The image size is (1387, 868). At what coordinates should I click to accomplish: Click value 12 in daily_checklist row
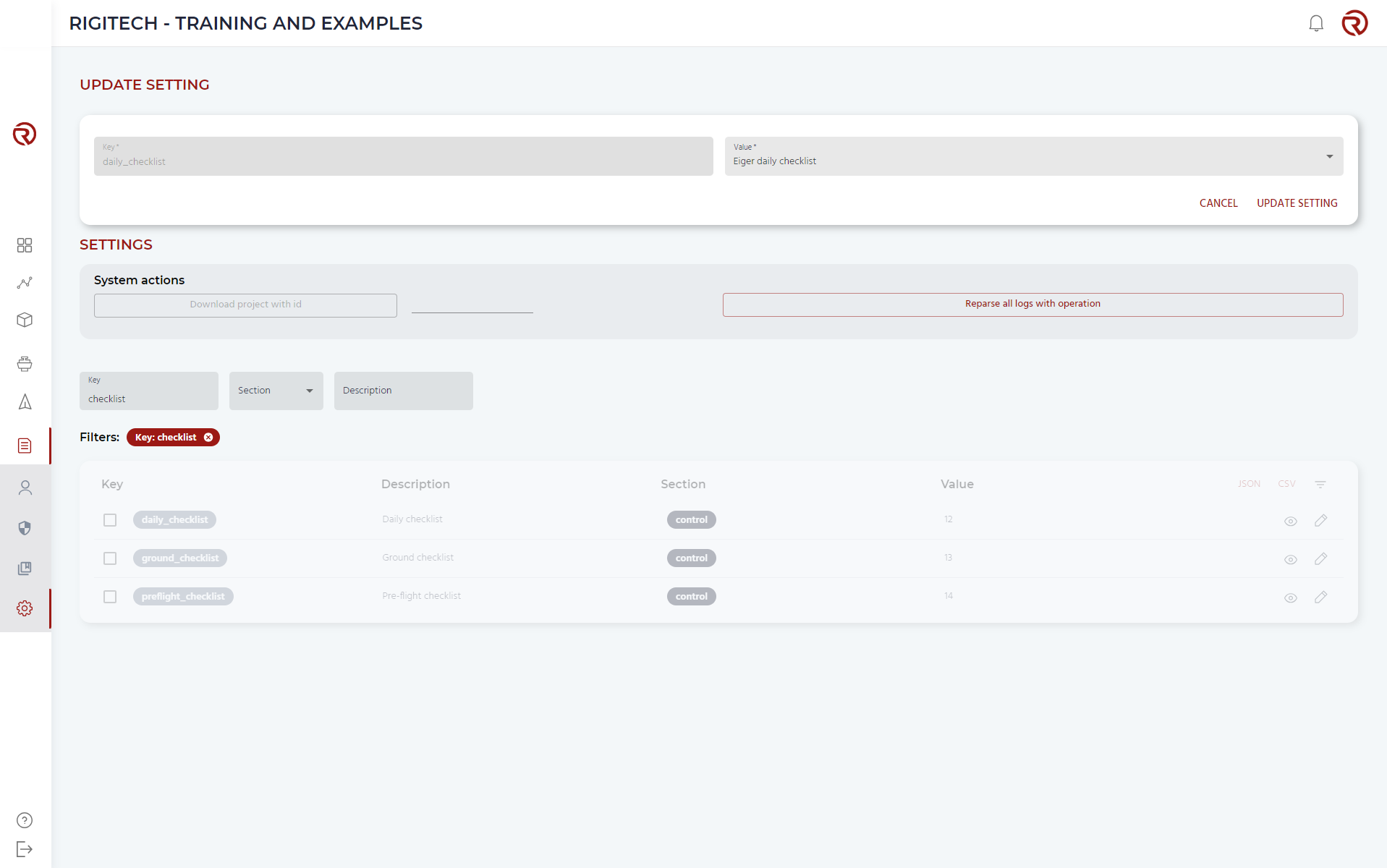tap(949, 519)
